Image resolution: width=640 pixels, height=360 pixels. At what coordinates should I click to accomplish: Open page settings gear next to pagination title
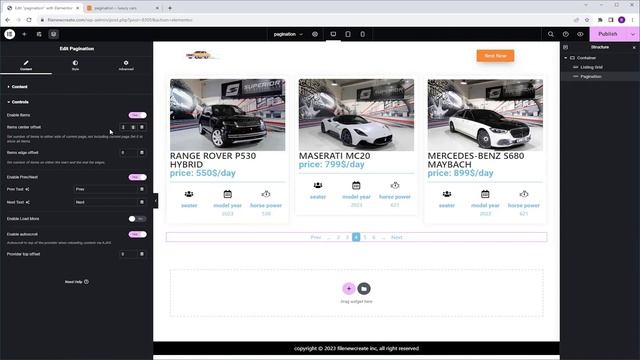coord(315,34)
